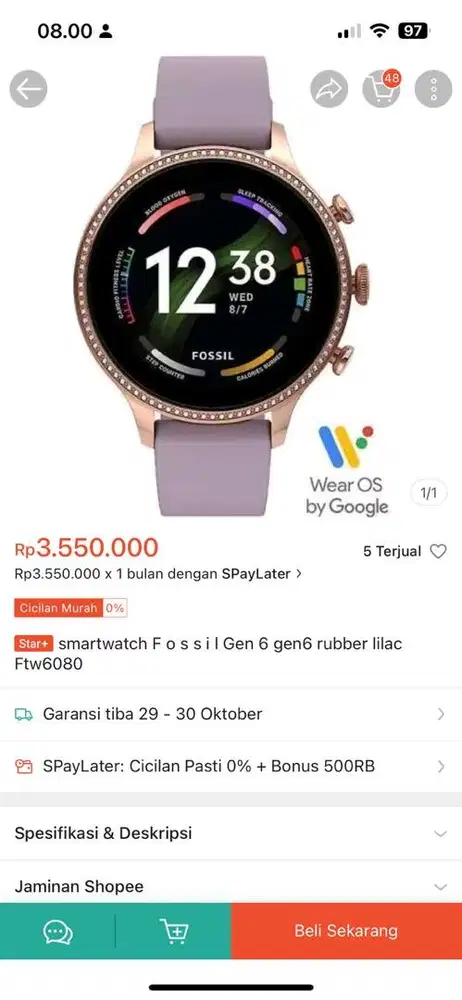Tap the SPayLater wallet icon
Viewport: 462px width, 1000px height.
click(24, 766)
